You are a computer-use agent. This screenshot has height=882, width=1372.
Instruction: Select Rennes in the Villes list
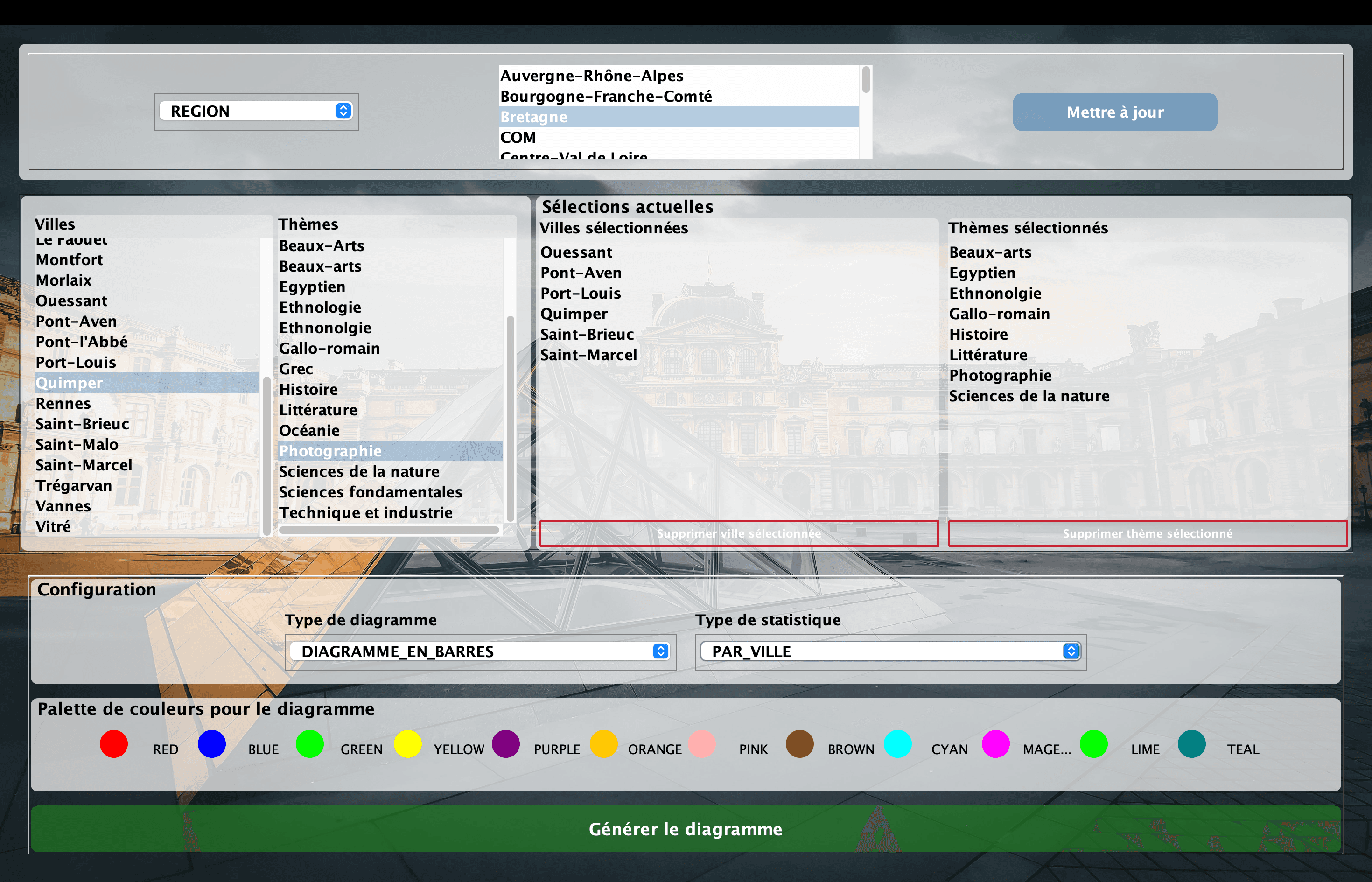click(63, 403)
